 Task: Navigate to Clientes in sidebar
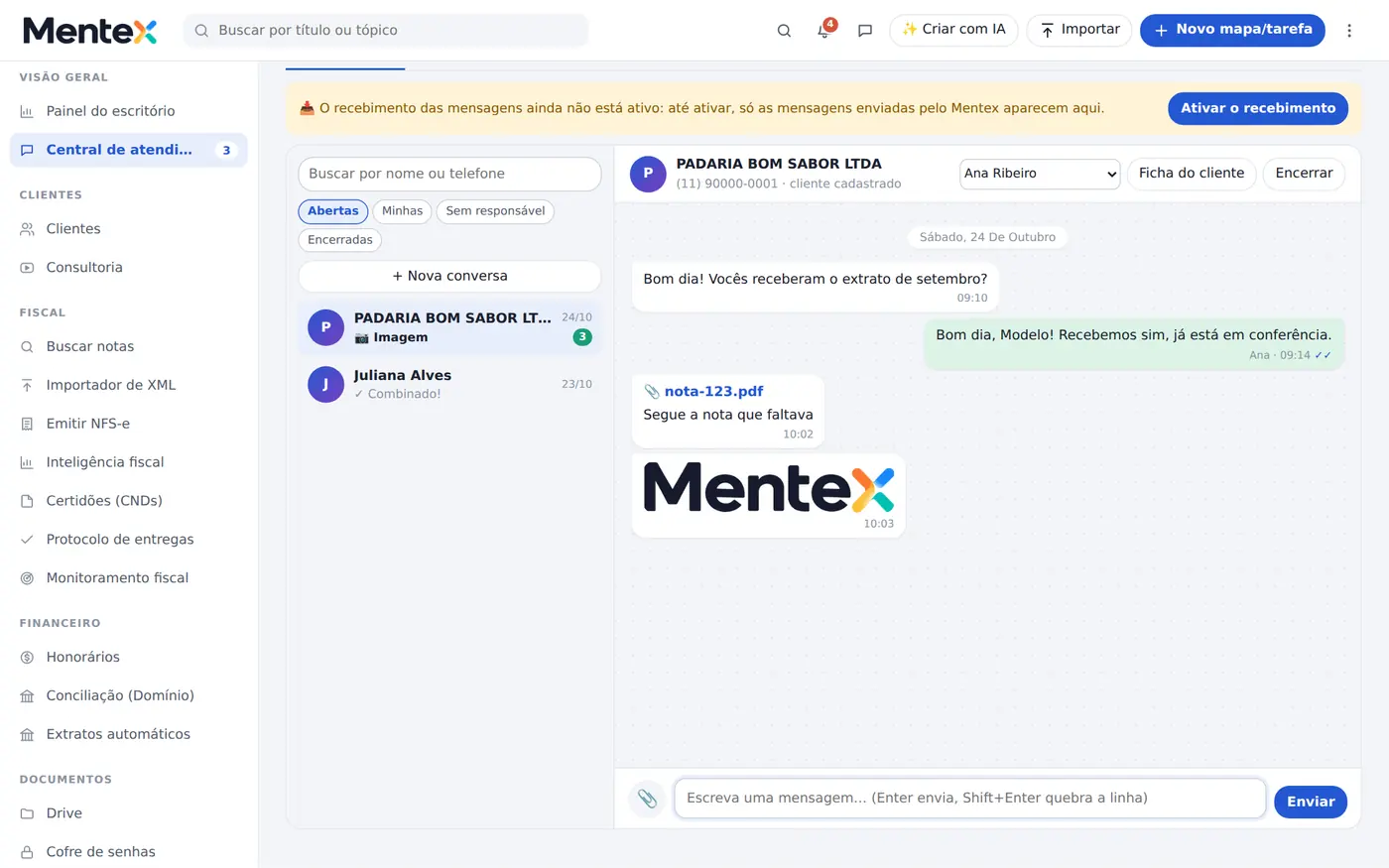pyautogui.click(x=129, y=229)
